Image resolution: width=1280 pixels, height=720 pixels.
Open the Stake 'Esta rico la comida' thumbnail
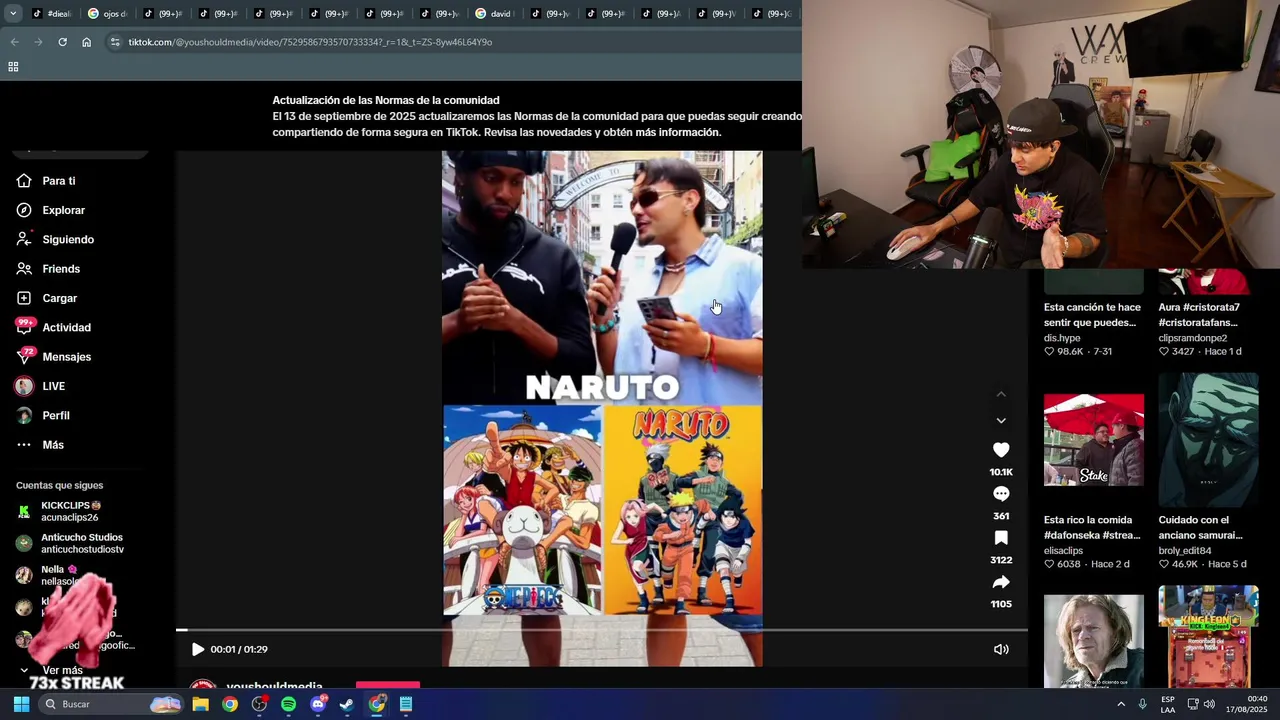1094,440
